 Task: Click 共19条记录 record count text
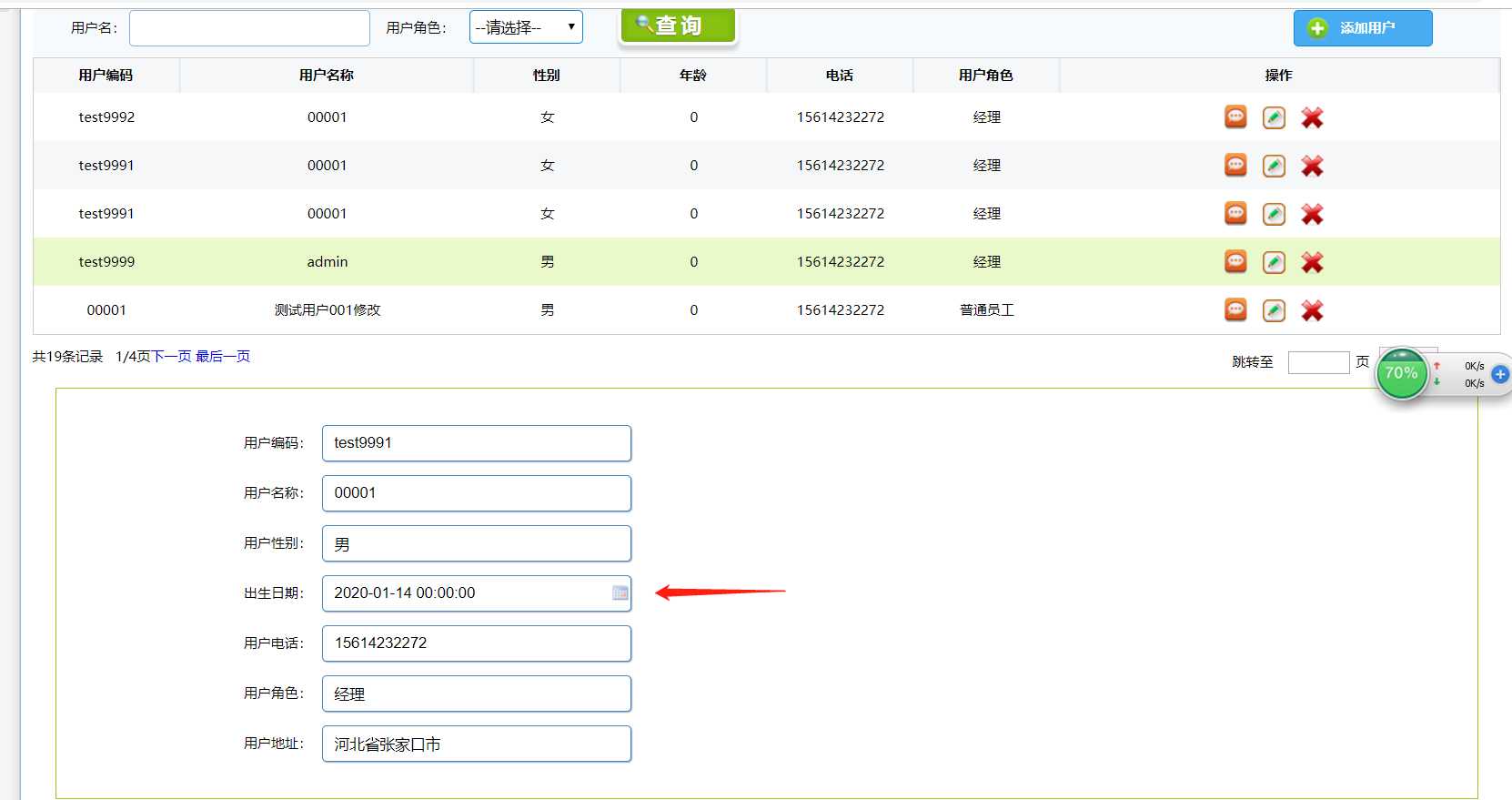coord(67,357)
